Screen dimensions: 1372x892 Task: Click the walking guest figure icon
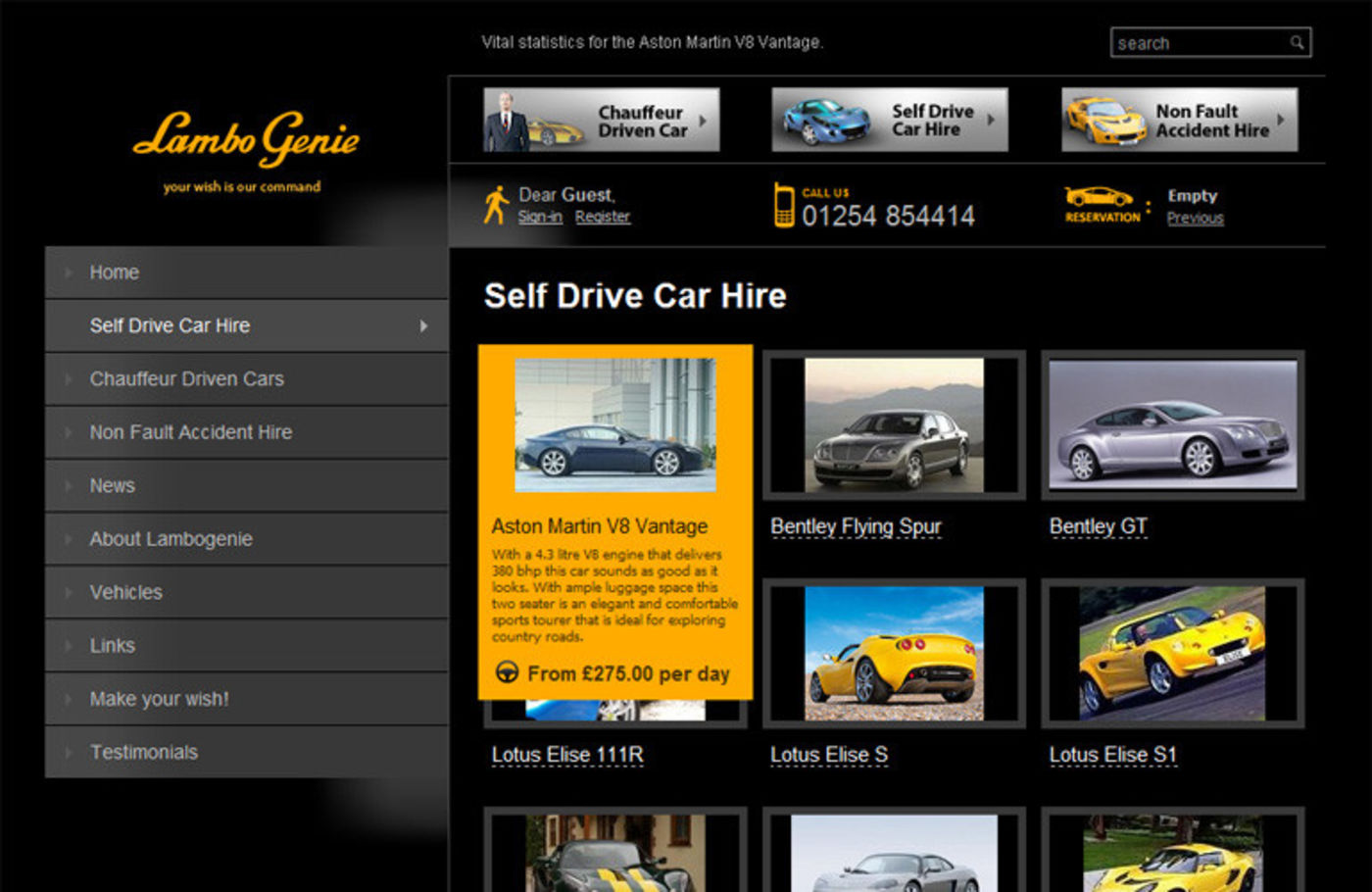[x=496, y=205]
